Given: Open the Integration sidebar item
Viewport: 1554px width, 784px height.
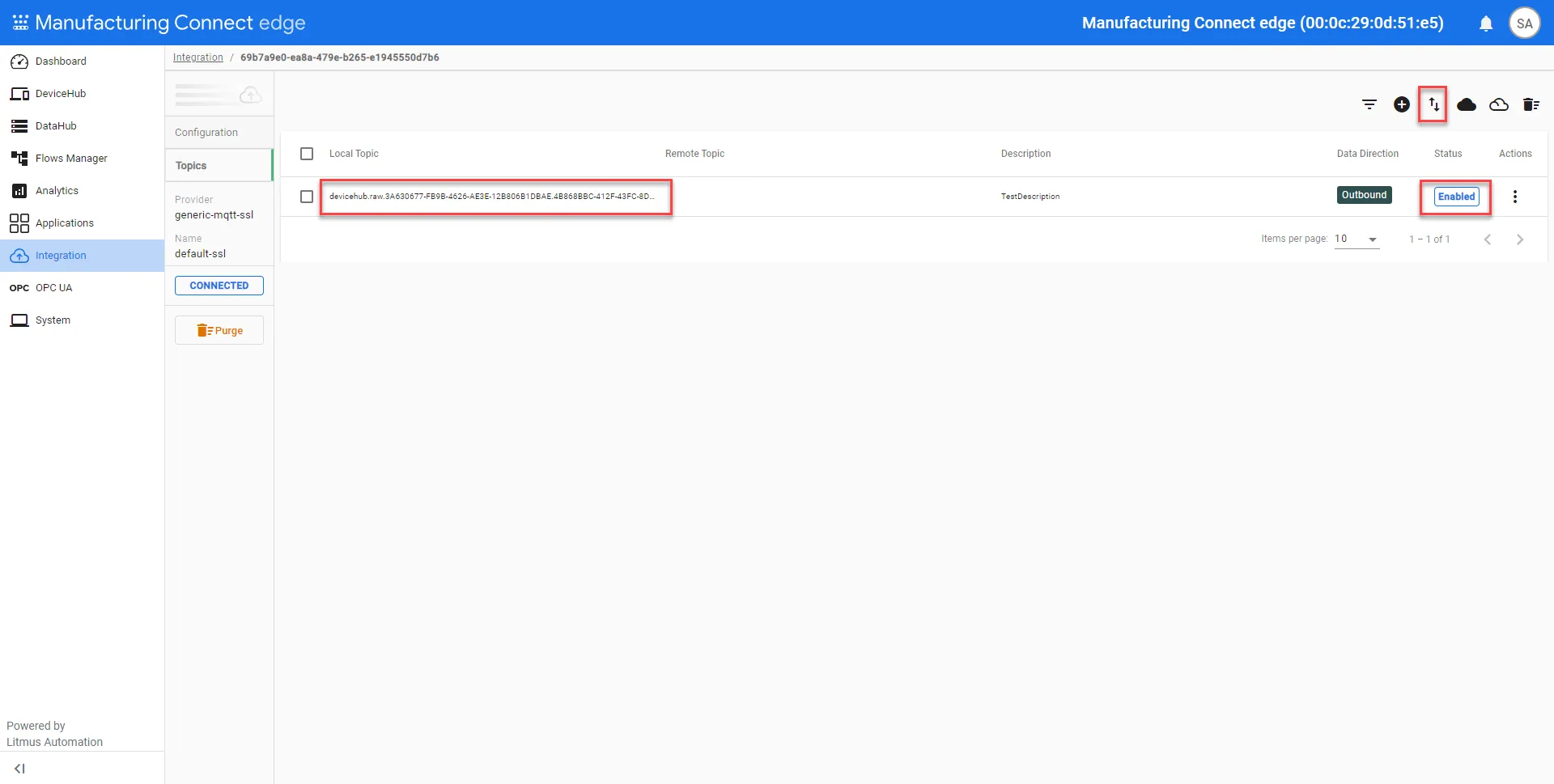Looking at the screenshot, I should (x=82, y=256).
